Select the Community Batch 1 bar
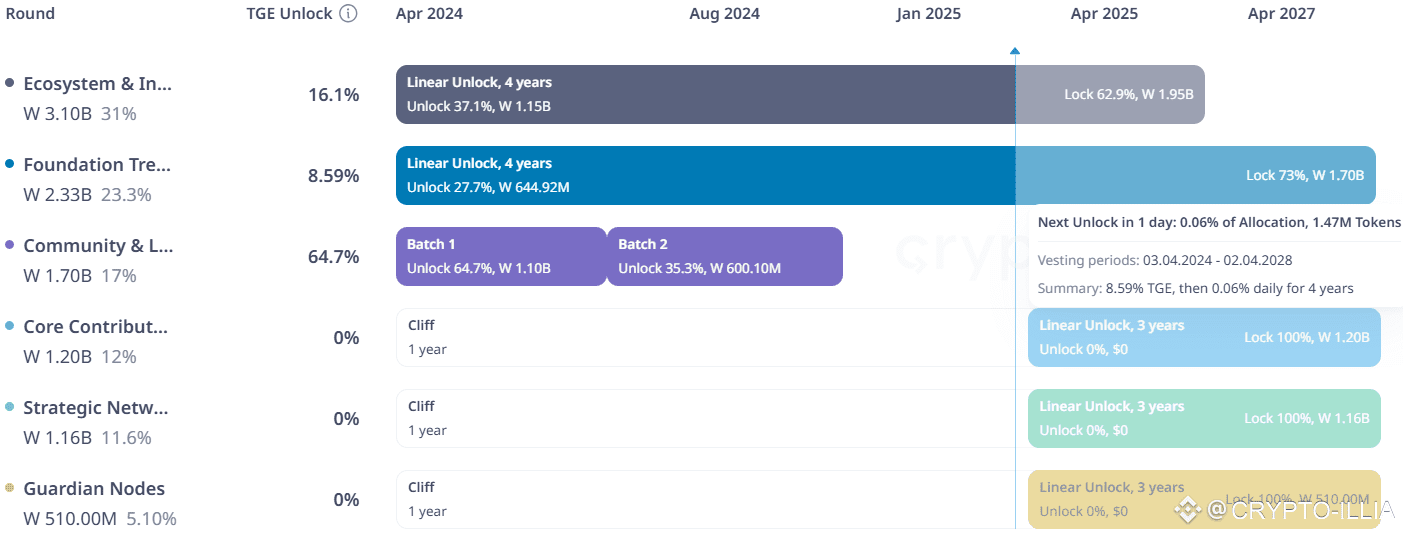1403x535 pixels. pos(500,256)
